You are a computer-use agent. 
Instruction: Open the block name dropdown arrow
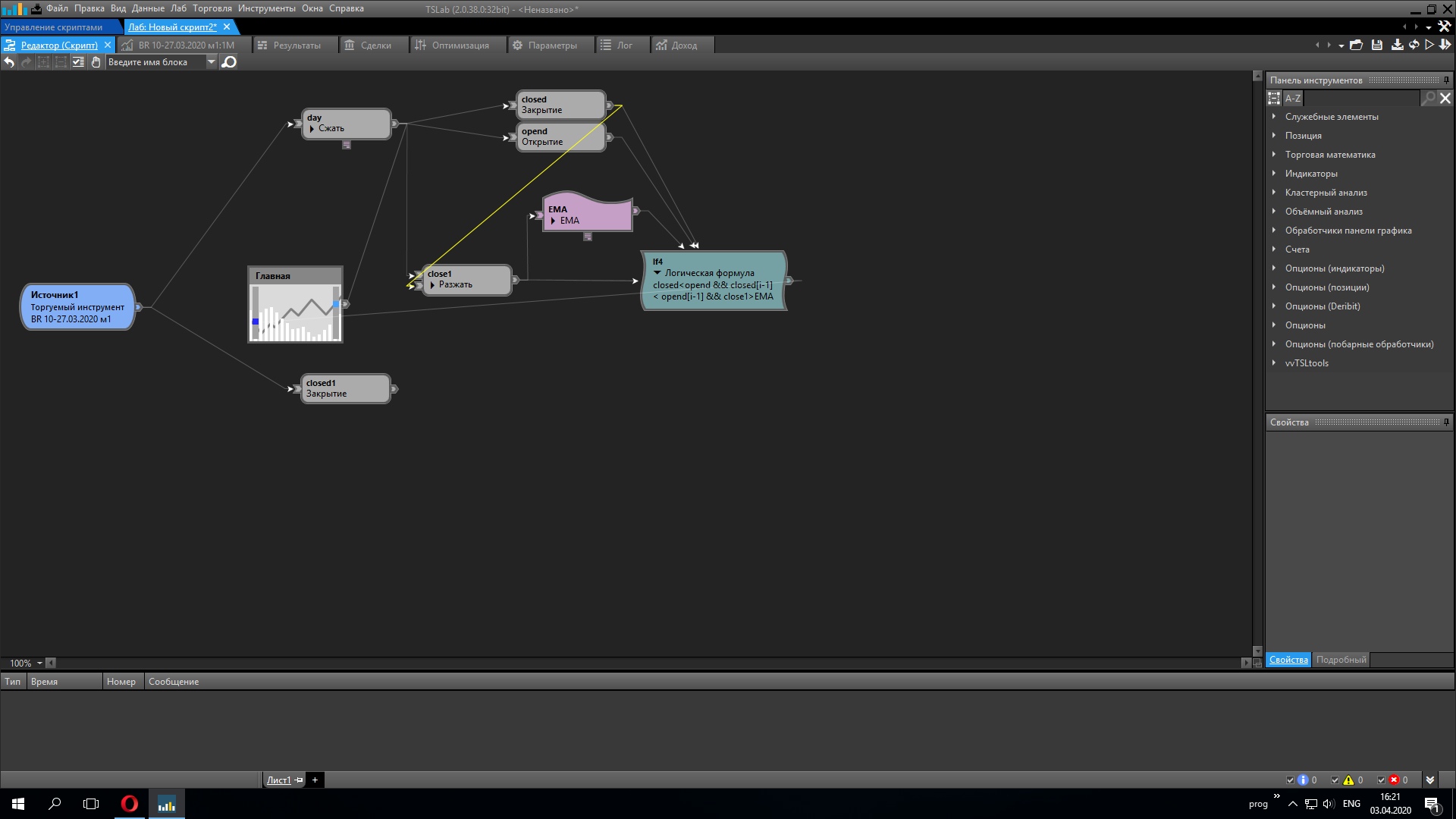212,62
